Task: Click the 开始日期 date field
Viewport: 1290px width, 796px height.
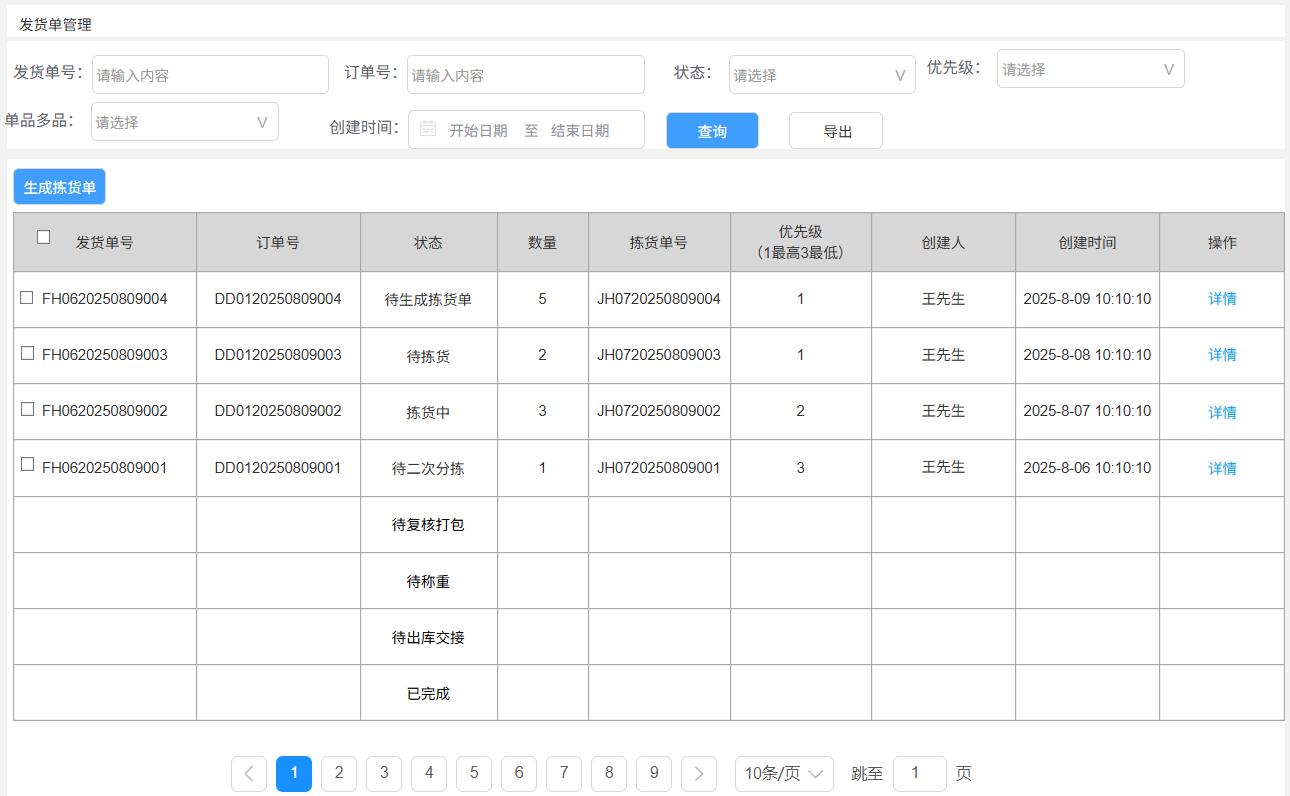Action: click(x=478, y=131)
